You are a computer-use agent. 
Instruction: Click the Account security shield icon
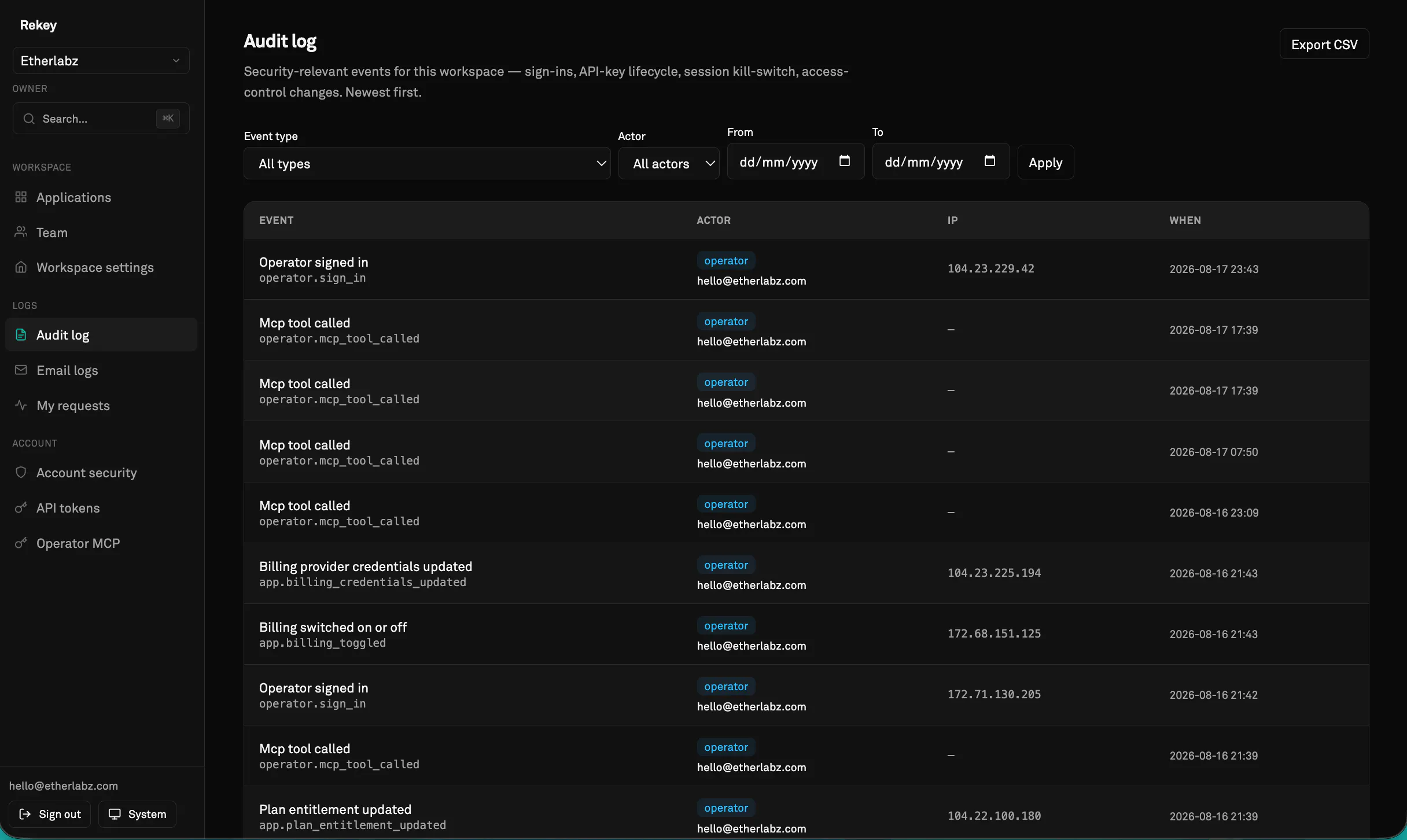click(x=21, y=473)
